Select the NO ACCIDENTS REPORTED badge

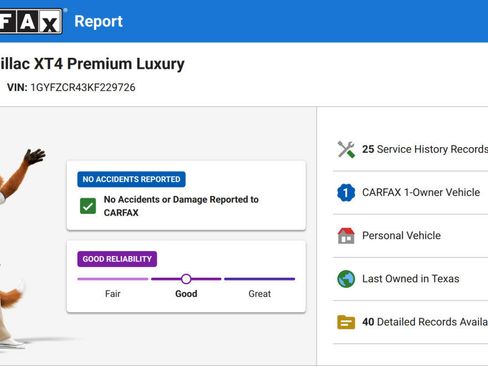point(131,179)
